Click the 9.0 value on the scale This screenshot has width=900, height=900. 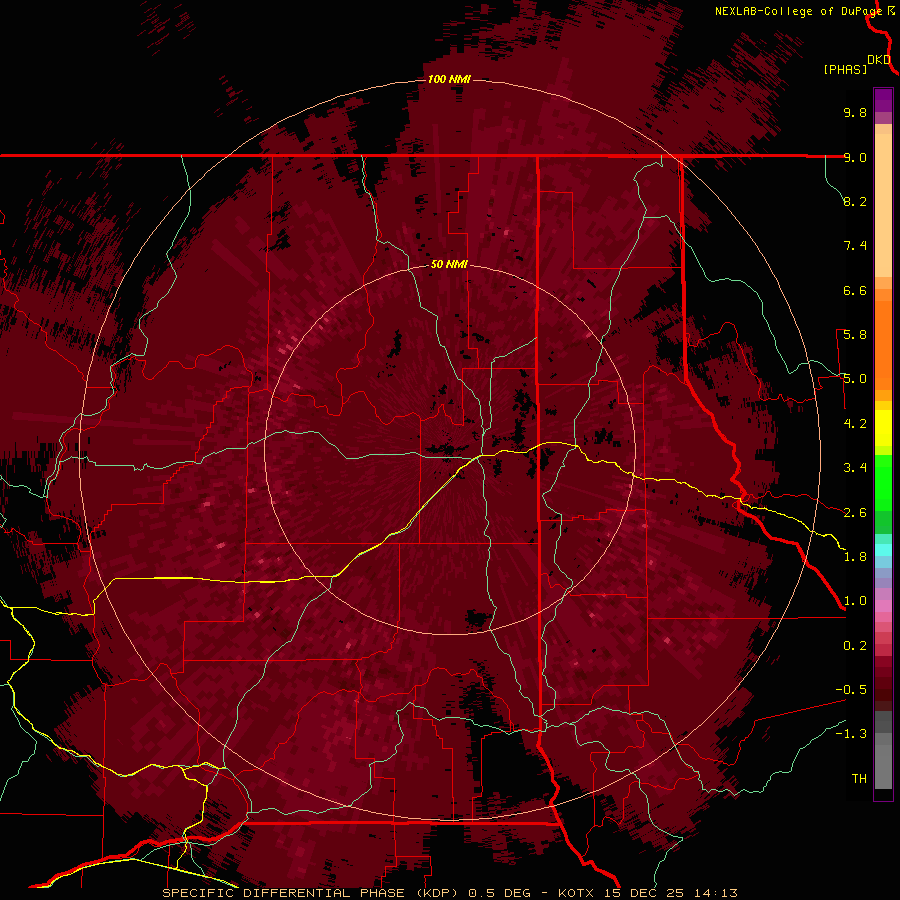coord(855,157)
